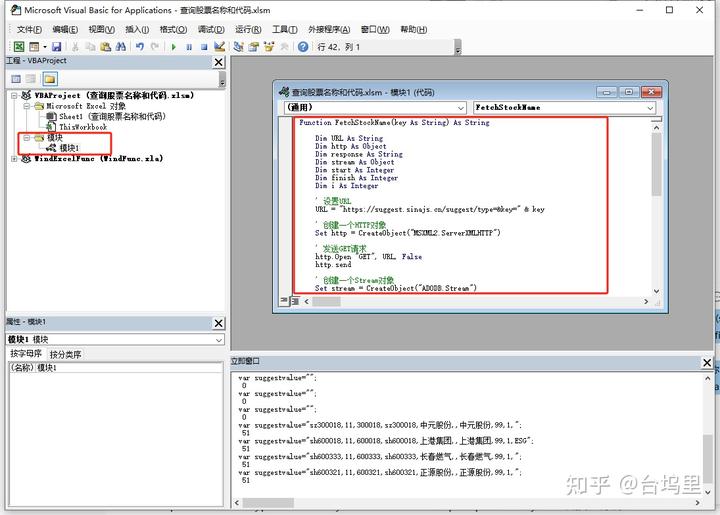Screen dimensions: 720x515
Task: Close the 属性 - 模块1 properties panel
Action: pyautogui.click(x=219, y=323)
